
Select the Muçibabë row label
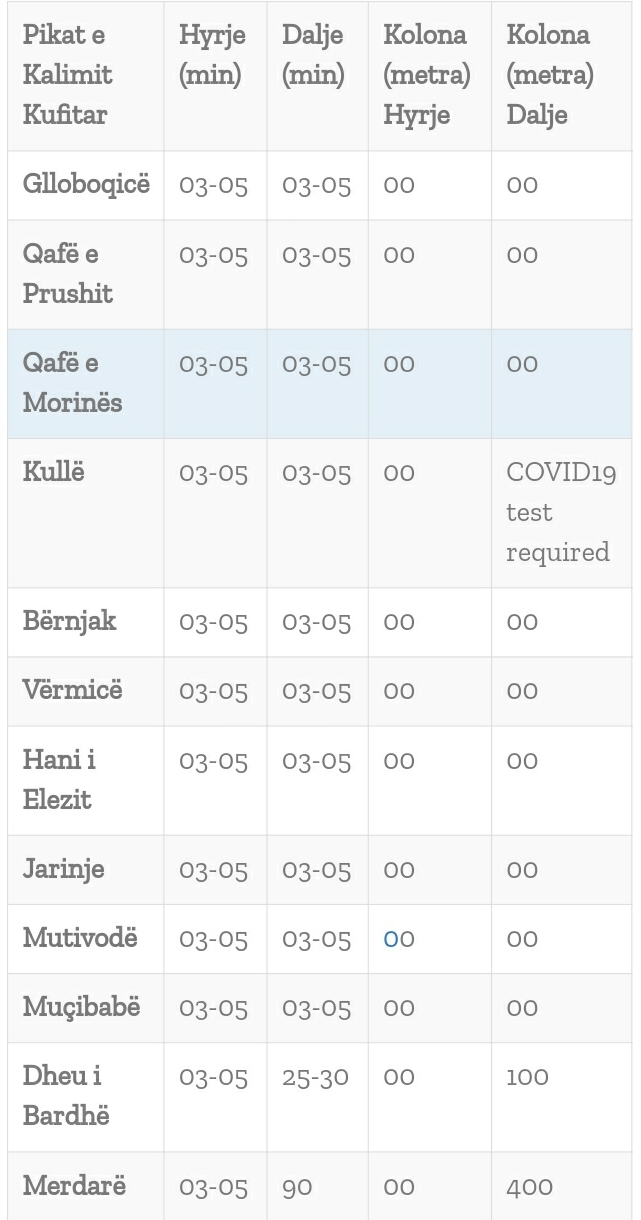coord(82,1008)
